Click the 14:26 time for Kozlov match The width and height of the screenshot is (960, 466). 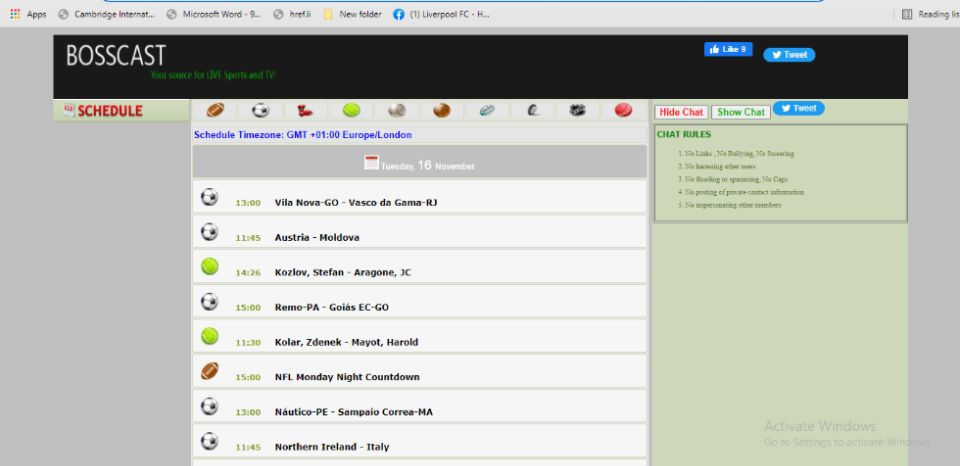248,272
